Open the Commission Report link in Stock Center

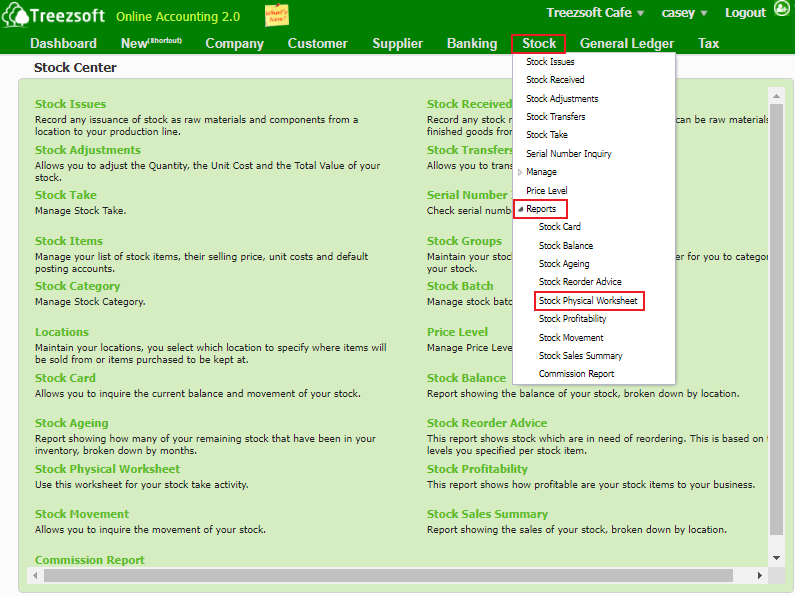pyautogui.click(x=90, y=560)
